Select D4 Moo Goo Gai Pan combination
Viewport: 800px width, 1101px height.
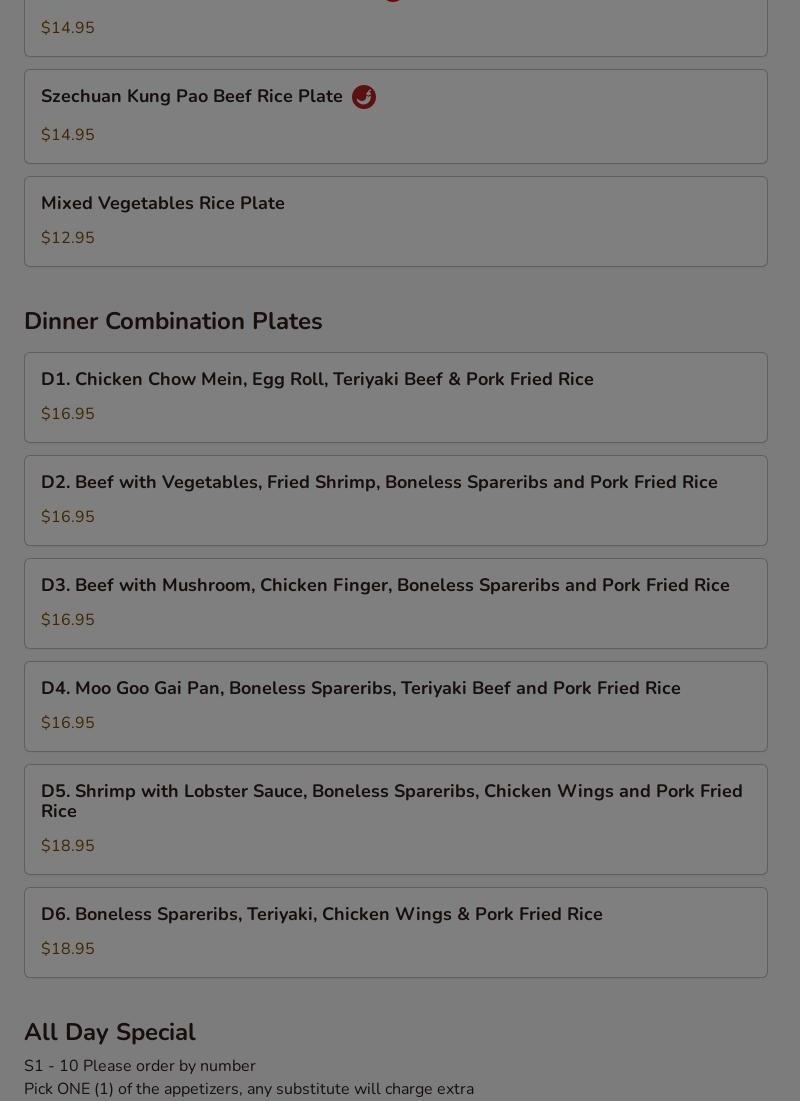[395, 706]
